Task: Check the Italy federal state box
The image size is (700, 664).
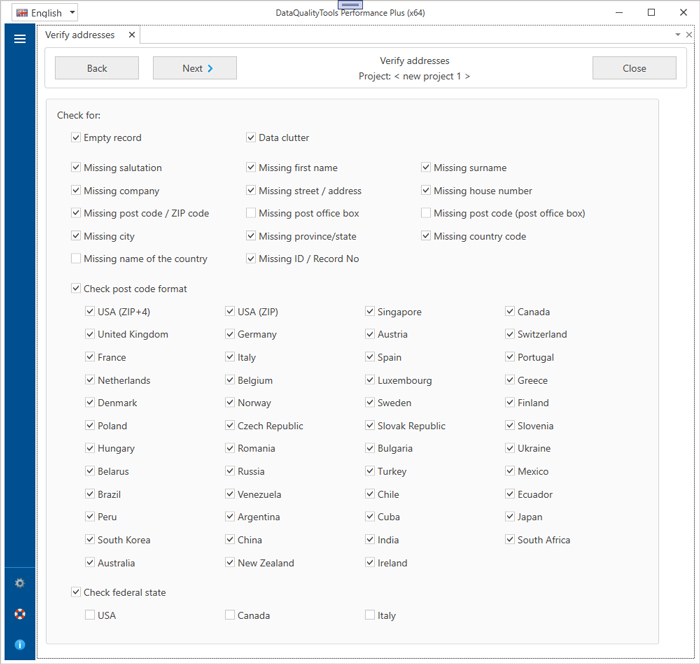Action: [370, 615]
